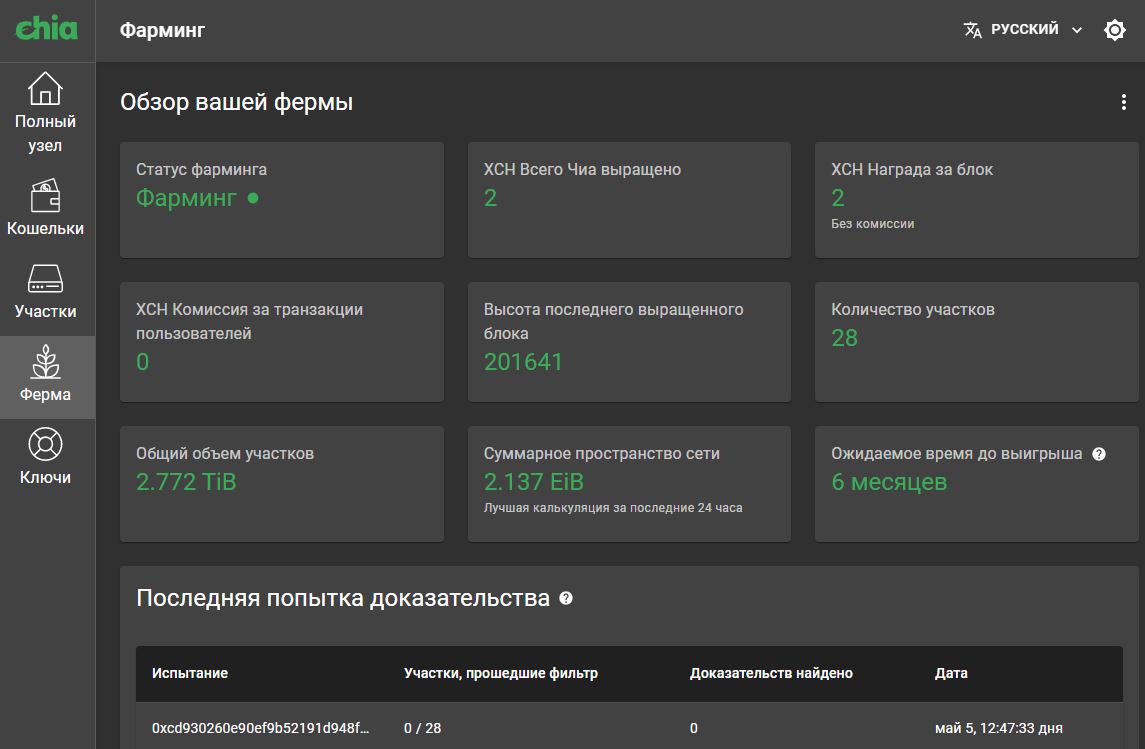Image resolution: width=1145 pixels, height=749 pixels.
Task: Click expected time value 6 месяцев
Action: (x=889, y=482)
